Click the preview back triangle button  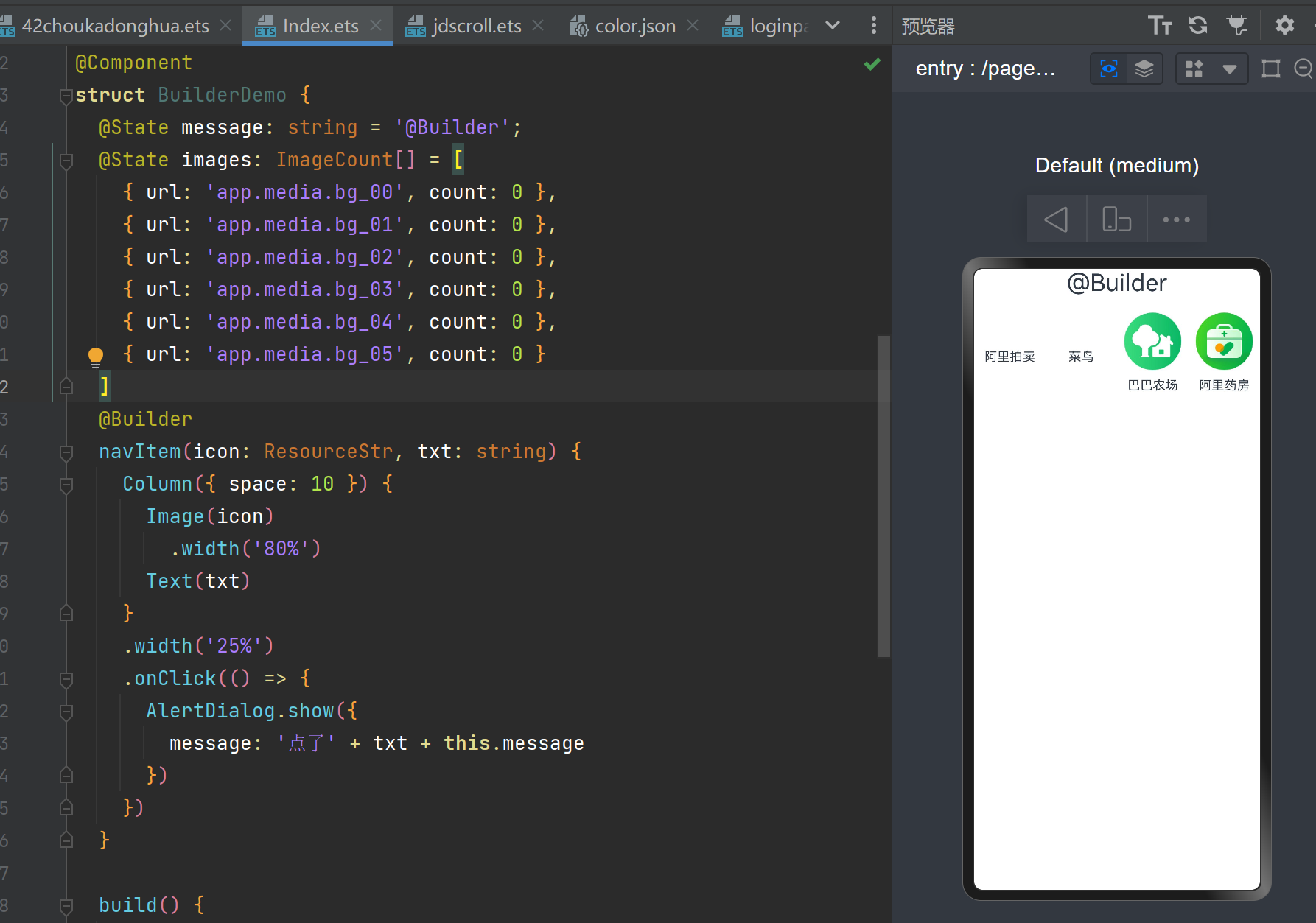coord(1057,220)
